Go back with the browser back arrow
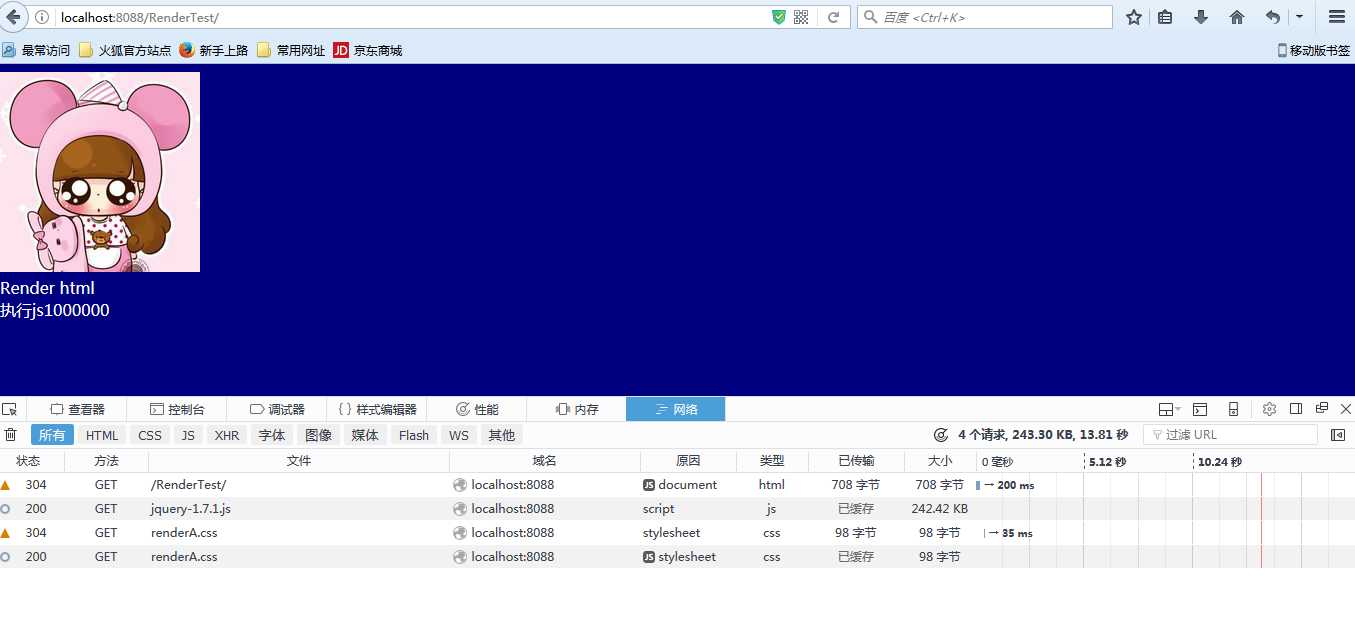The image size is (1355, 630). click(x=14, y=17)
